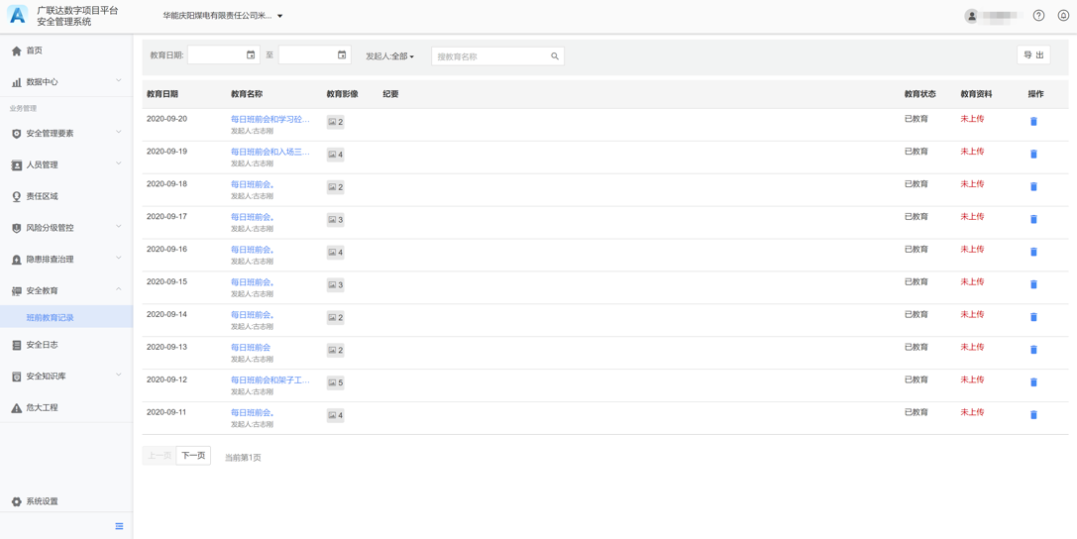The image size is (1077, 539).
Task: Open the 每日班前会和学习轻… record link
Action: click(x=270, y=119)
